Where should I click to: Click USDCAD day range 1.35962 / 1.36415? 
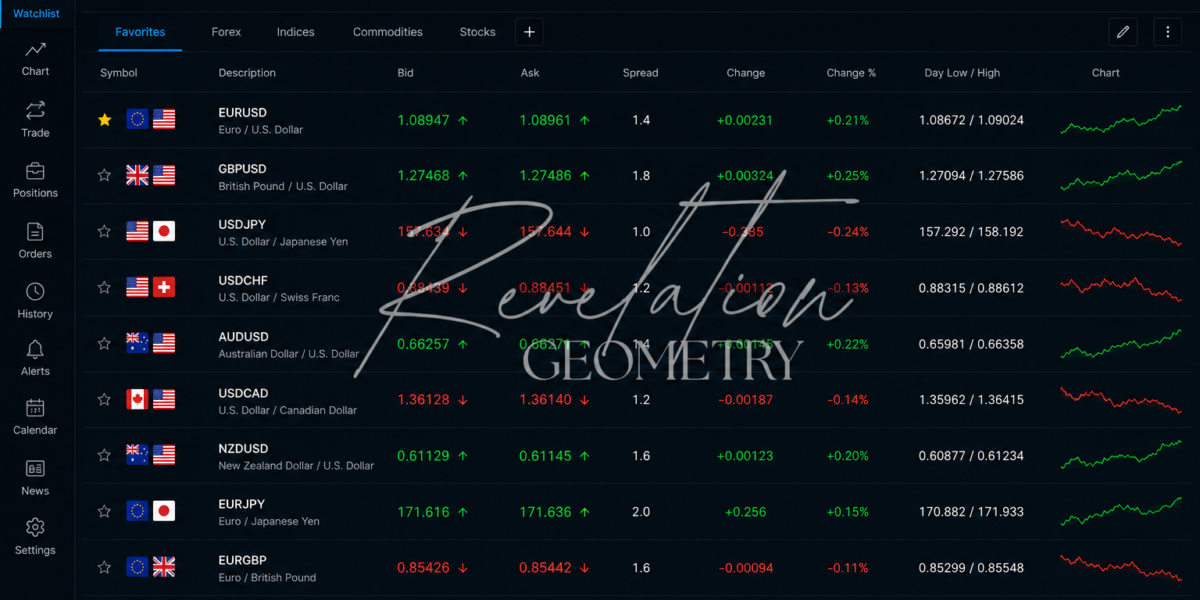(971, 400)
